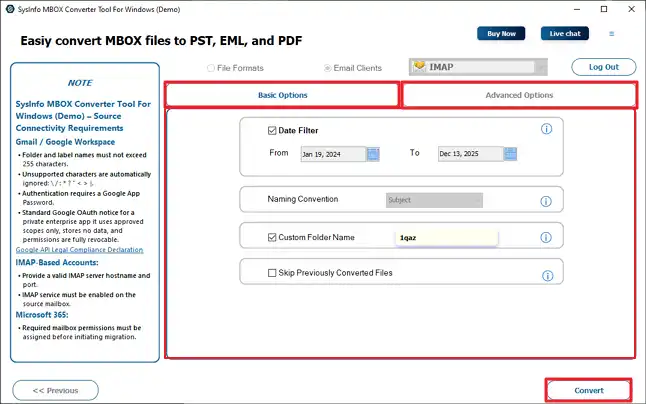The width and height of the screenshot is (646, 404).
Task: Disable the Custom Folder Name checkbox
Action: [272, 237]
